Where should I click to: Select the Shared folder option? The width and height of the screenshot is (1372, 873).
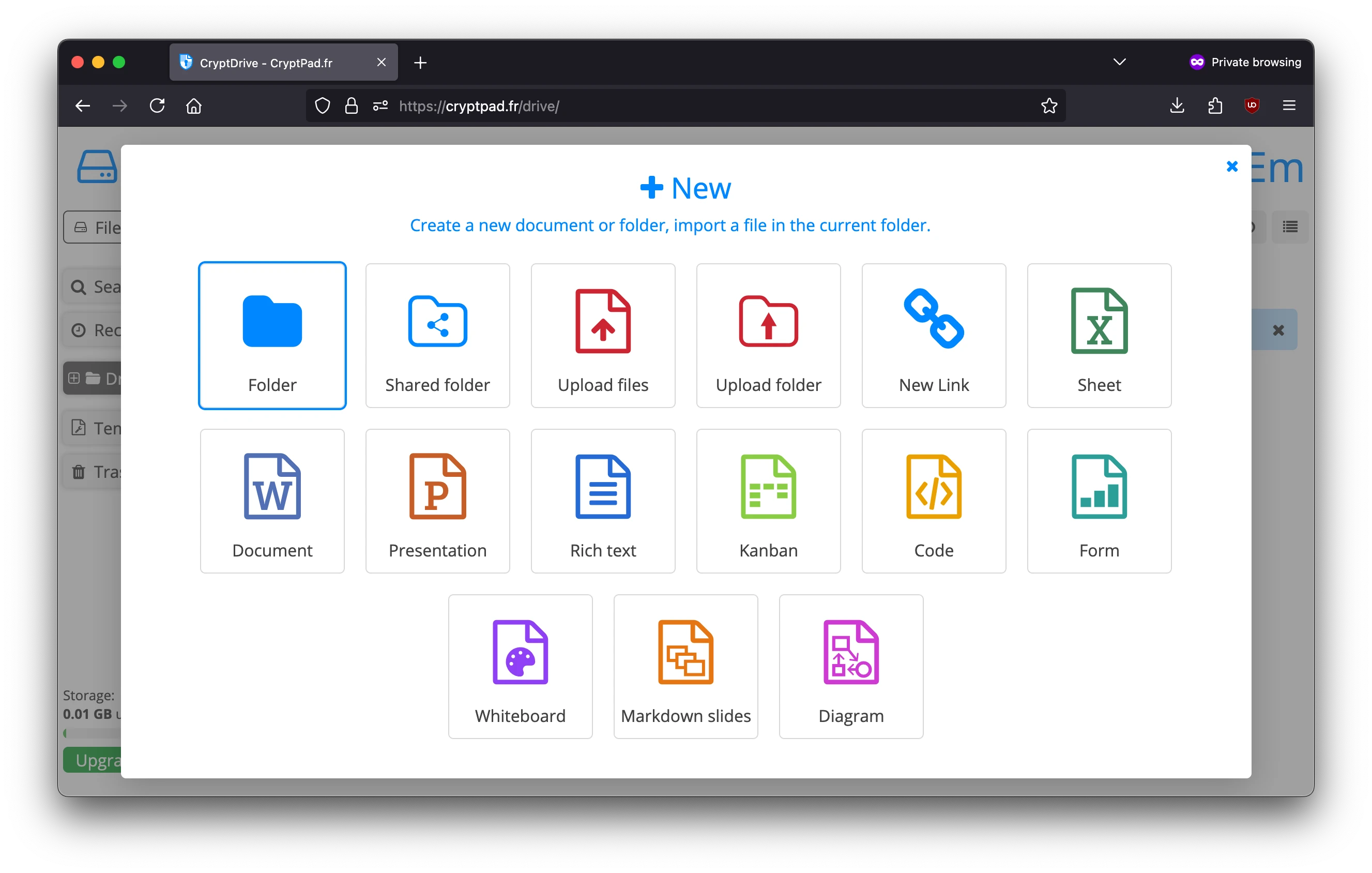coord(437,336)
